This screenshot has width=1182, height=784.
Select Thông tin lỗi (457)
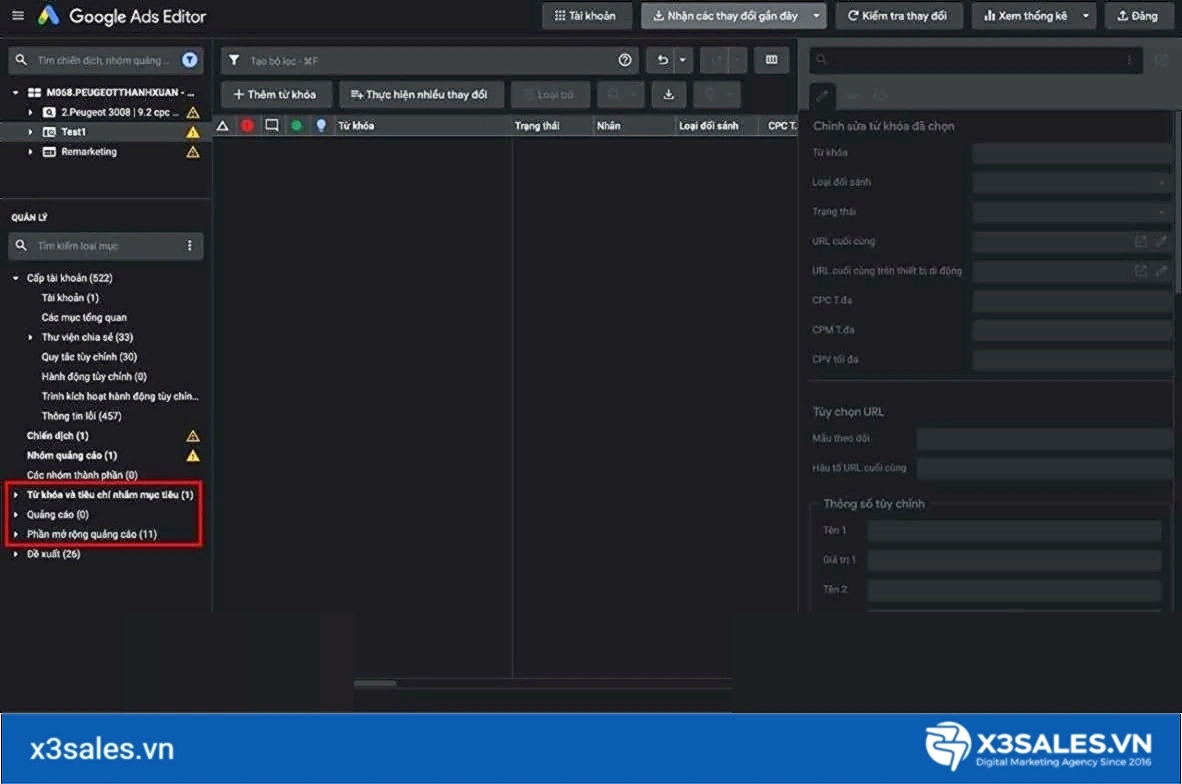click(x=81, y=415)
